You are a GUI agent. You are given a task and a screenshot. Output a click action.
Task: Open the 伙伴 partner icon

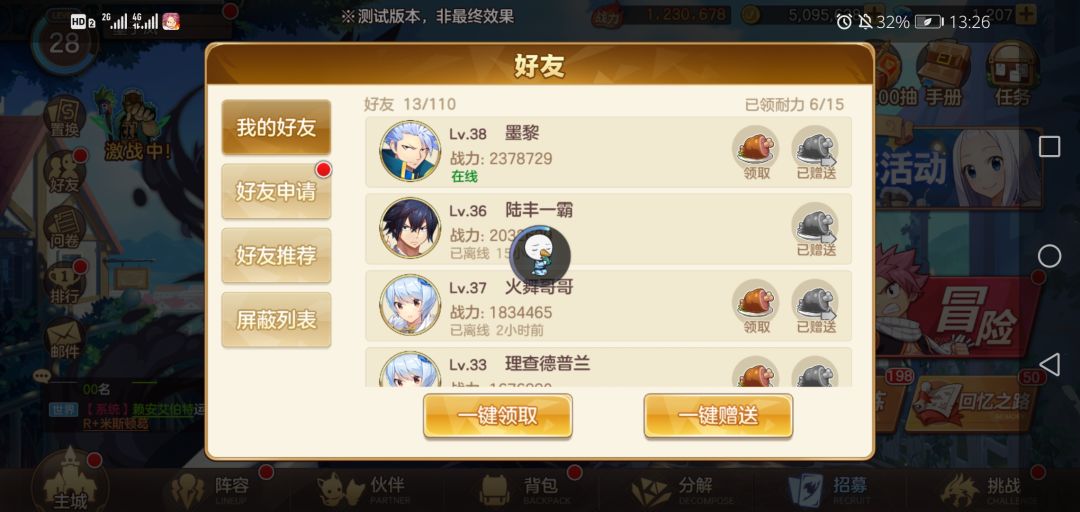(367, 490)
